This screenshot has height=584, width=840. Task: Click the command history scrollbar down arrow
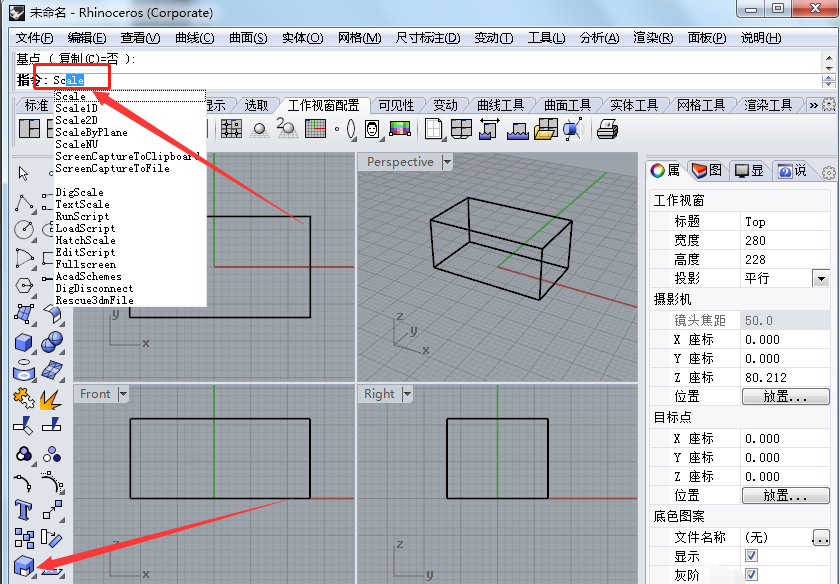[829, 68]
